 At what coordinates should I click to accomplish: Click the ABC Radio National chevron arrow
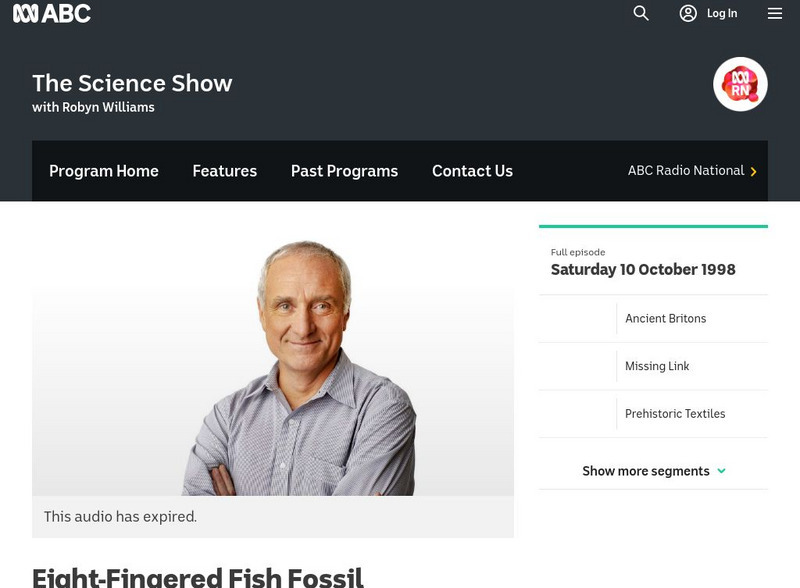[x=753, y=172]
